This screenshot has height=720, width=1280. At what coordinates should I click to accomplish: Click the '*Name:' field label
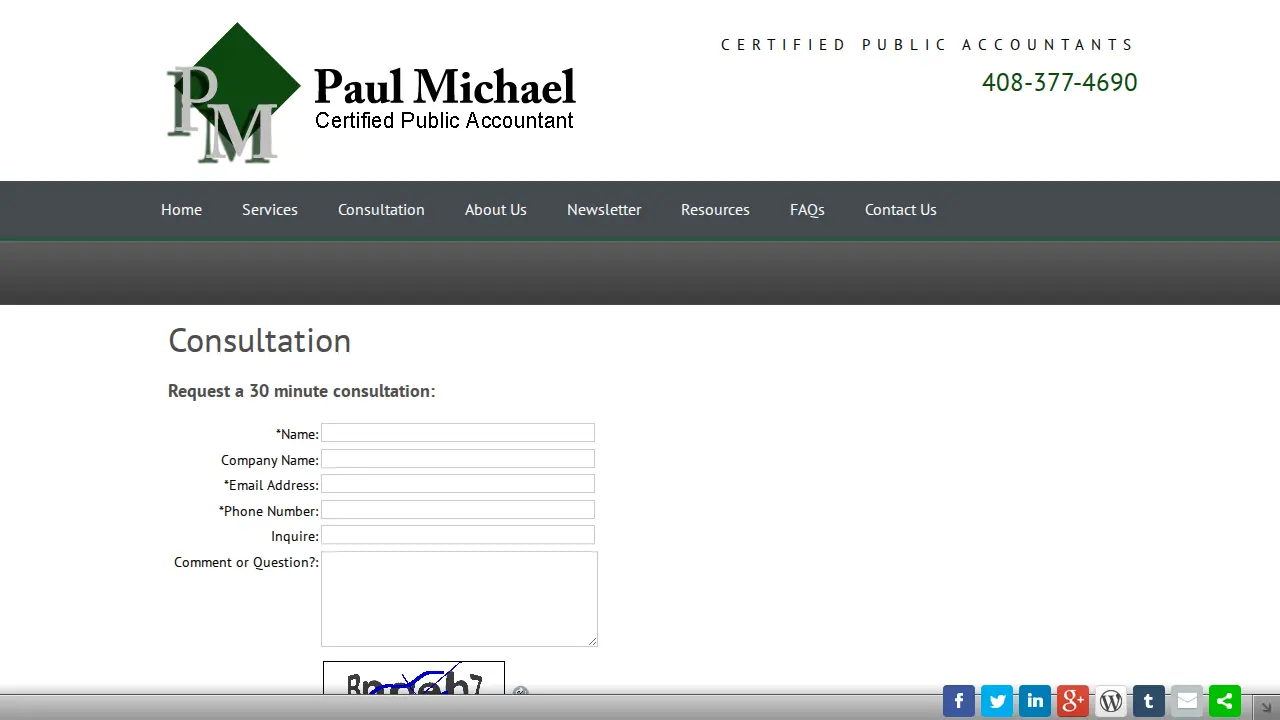[297, 434]
